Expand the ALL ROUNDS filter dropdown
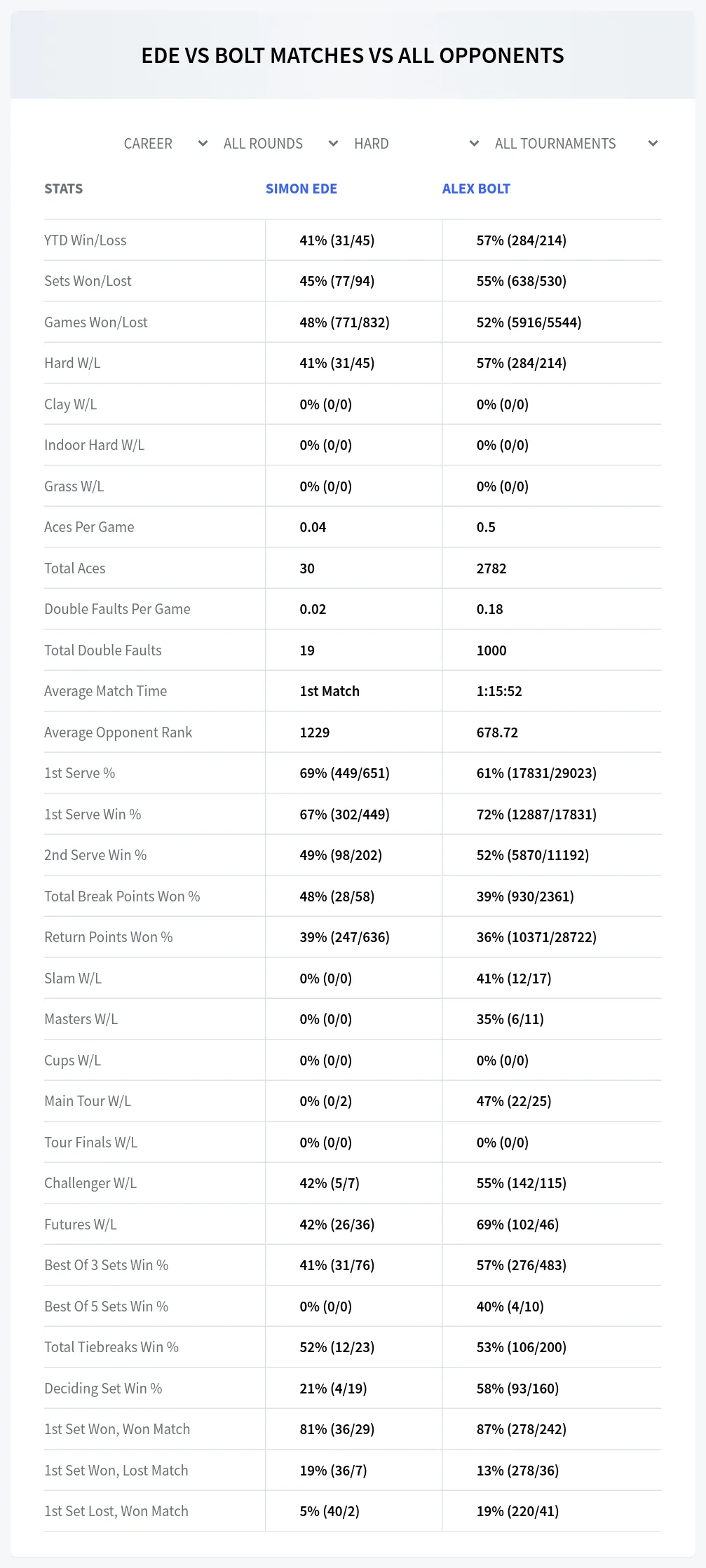This screenshot has width=706, height=1568. [x=280, y=144]
